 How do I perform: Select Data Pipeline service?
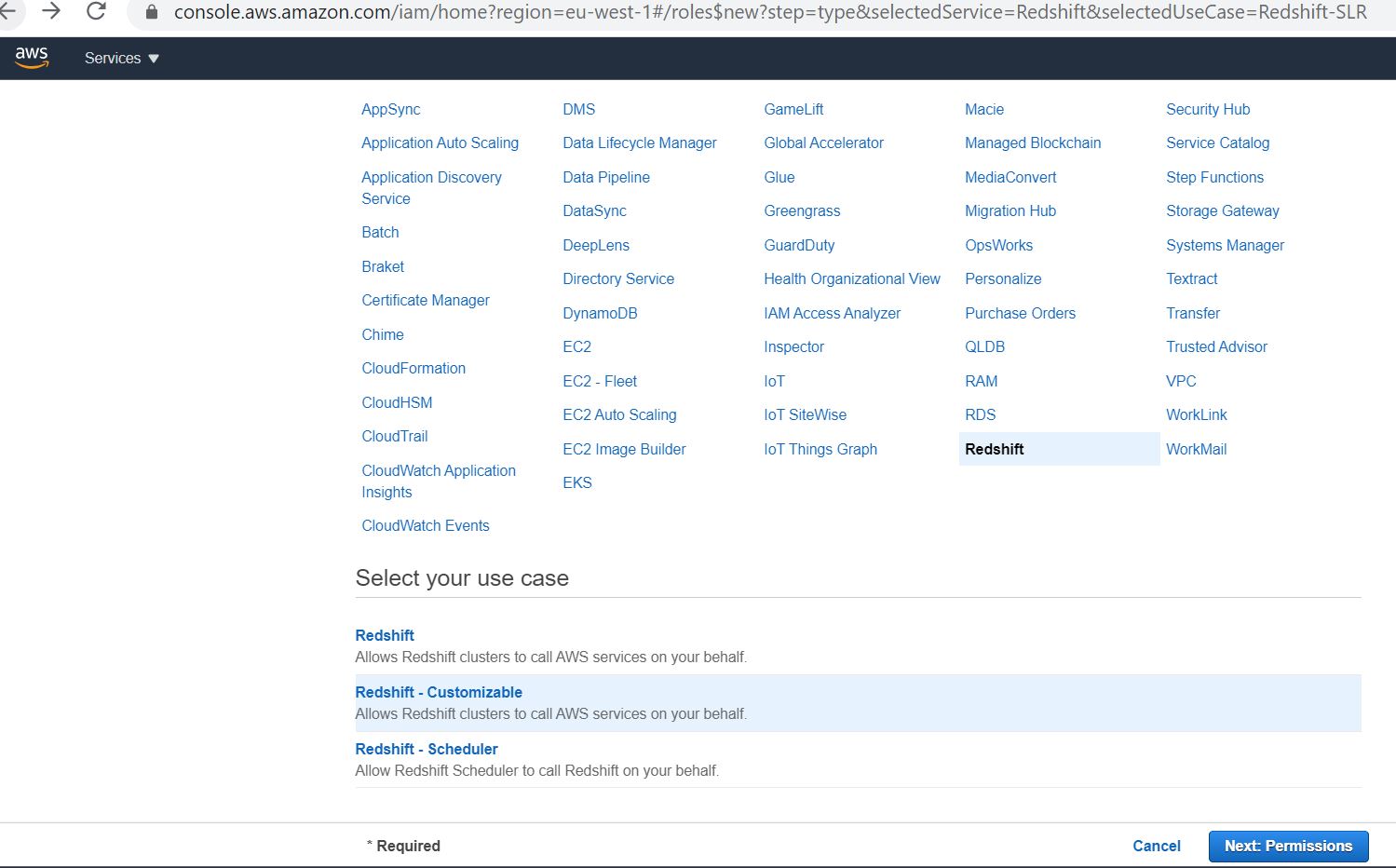pyautogui.click(x=606, y=177)
